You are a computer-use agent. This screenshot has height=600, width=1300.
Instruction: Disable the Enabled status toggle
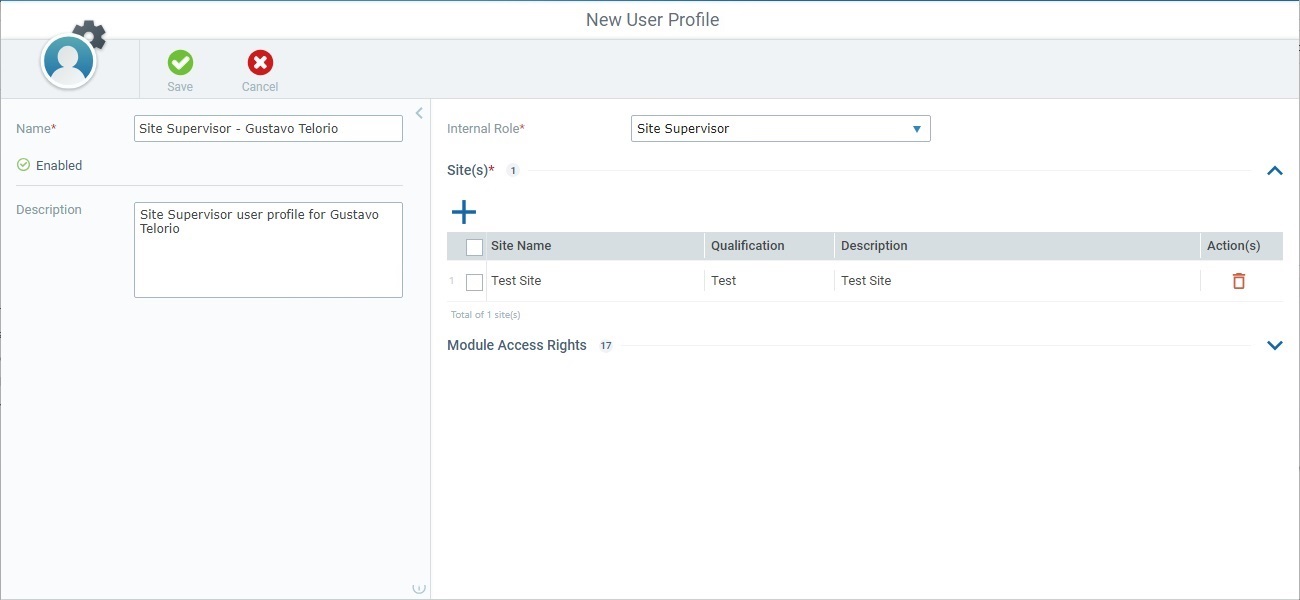[x=22, y=165]
